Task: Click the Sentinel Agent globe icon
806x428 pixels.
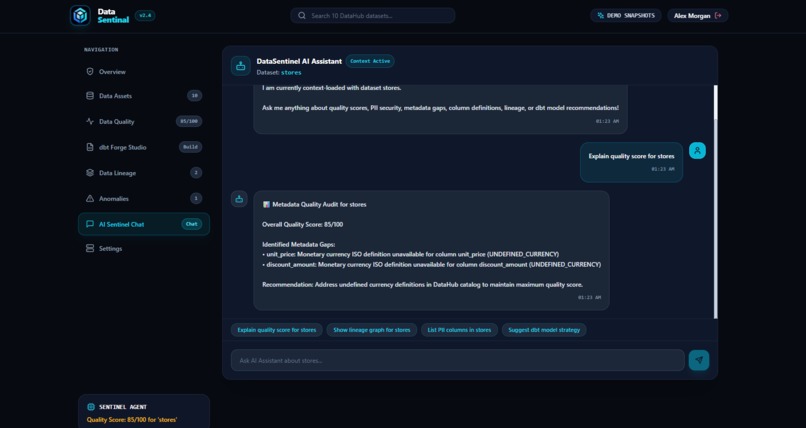Action: (x=91, y=407)
